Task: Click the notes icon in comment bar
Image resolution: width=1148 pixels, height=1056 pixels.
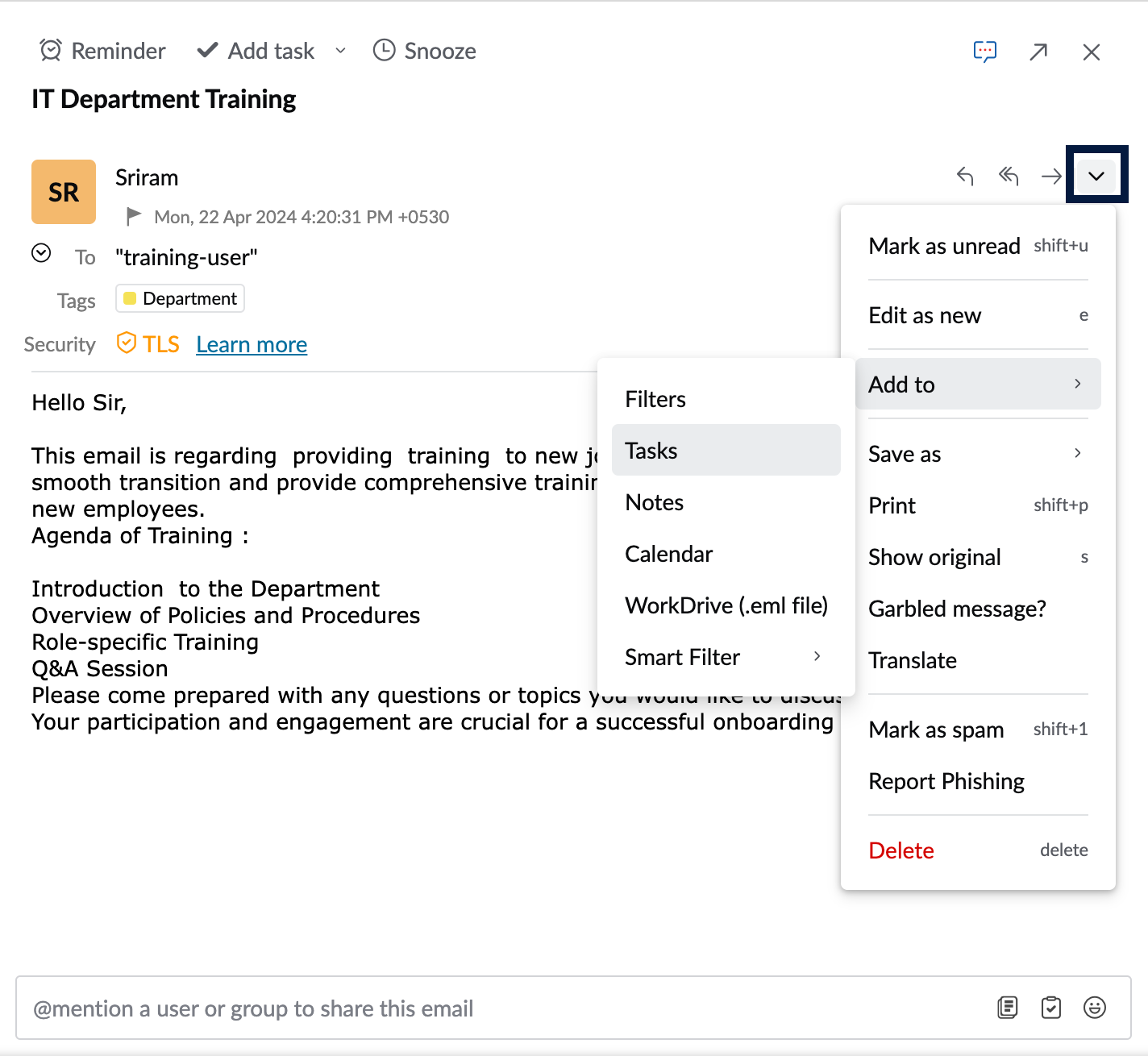Action: tap(1008, 1008)
